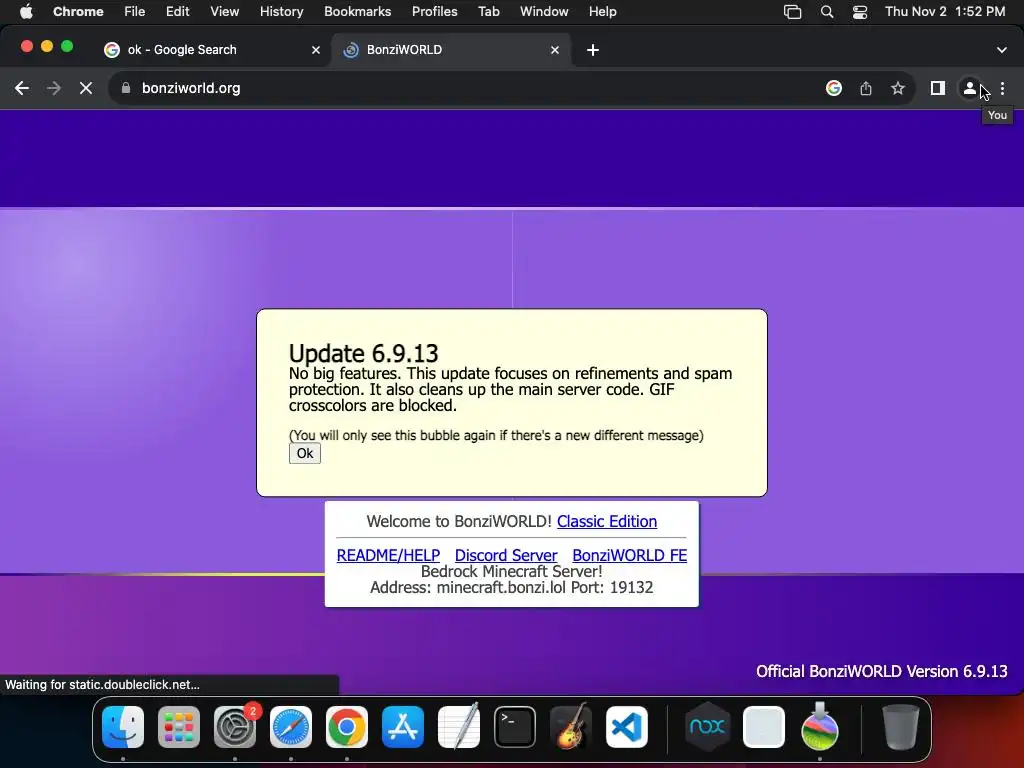This screenshot has width=1024, height=768.
Task: Open TextEdit from the Dock
Action: (458, 727)
